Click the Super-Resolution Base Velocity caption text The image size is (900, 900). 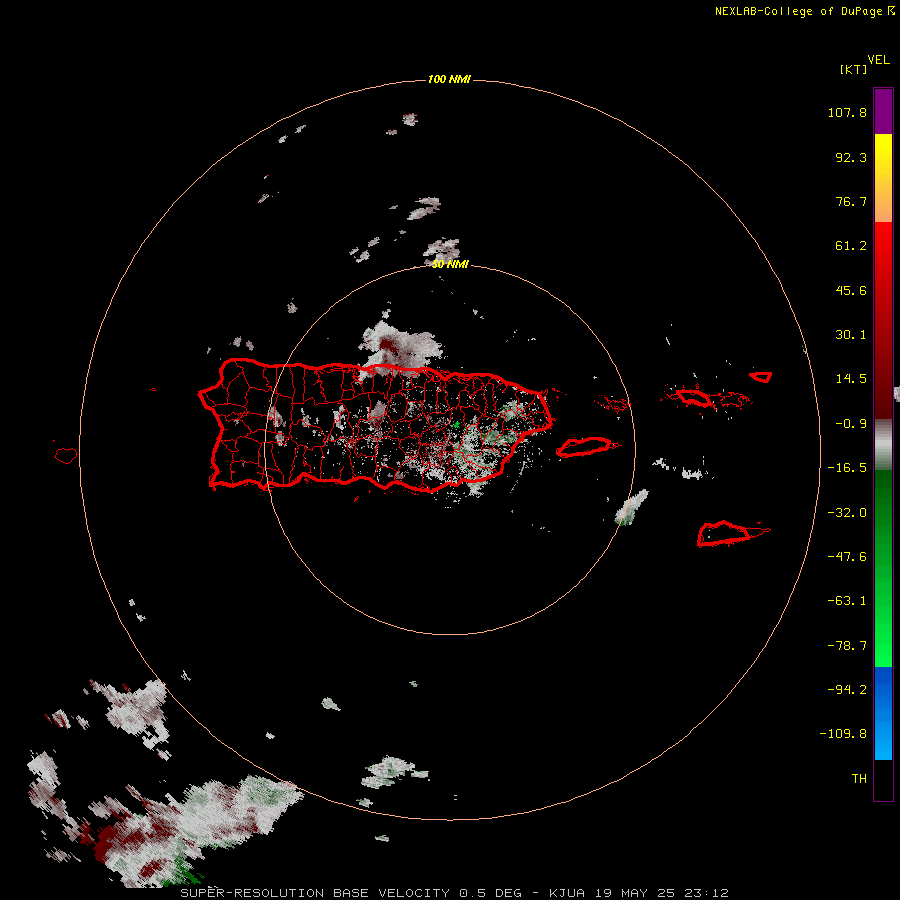(x=454, y=893)
